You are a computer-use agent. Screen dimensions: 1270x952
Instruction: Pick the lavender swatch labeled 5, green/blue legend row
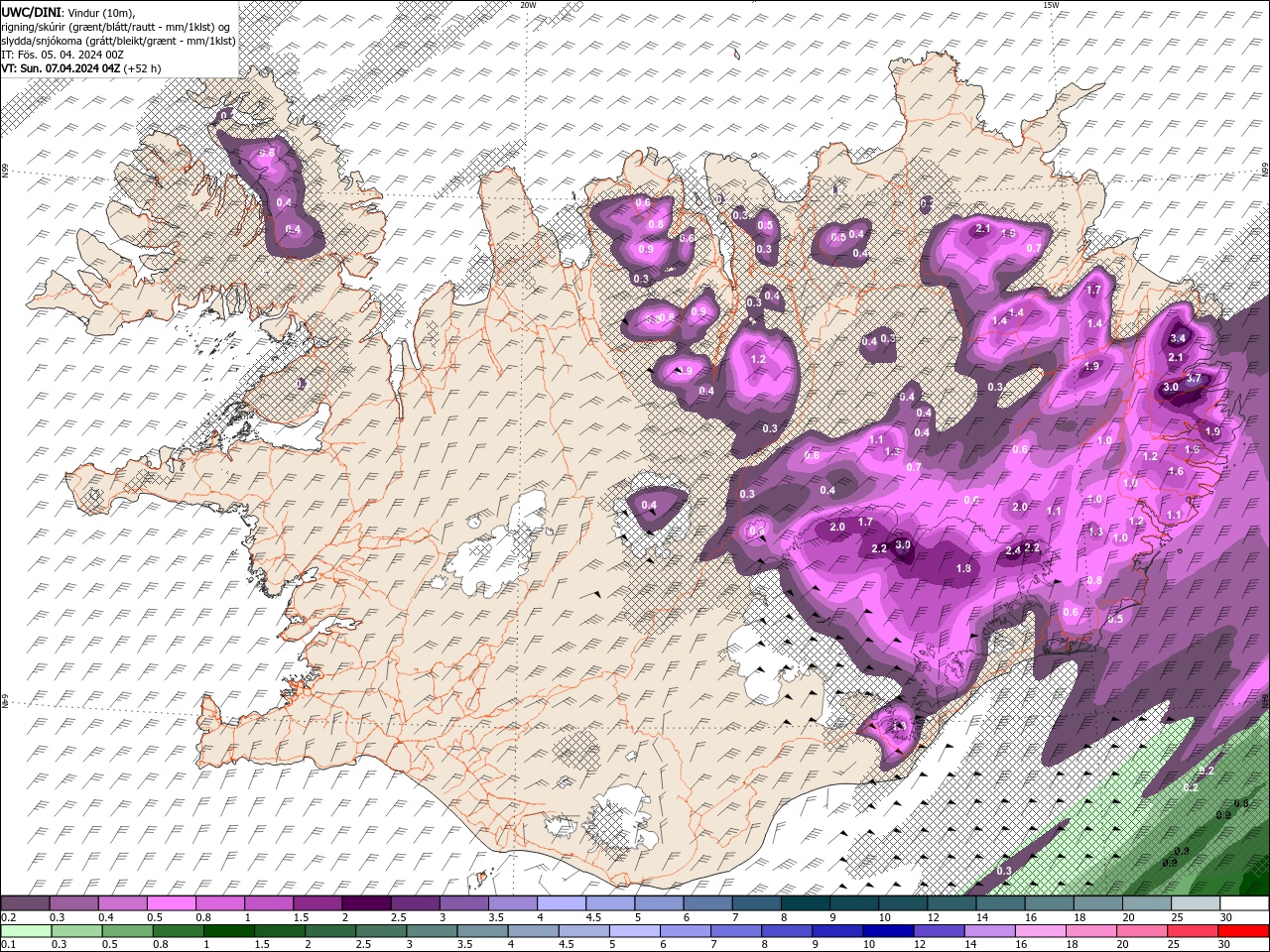[x=635, y=930]
